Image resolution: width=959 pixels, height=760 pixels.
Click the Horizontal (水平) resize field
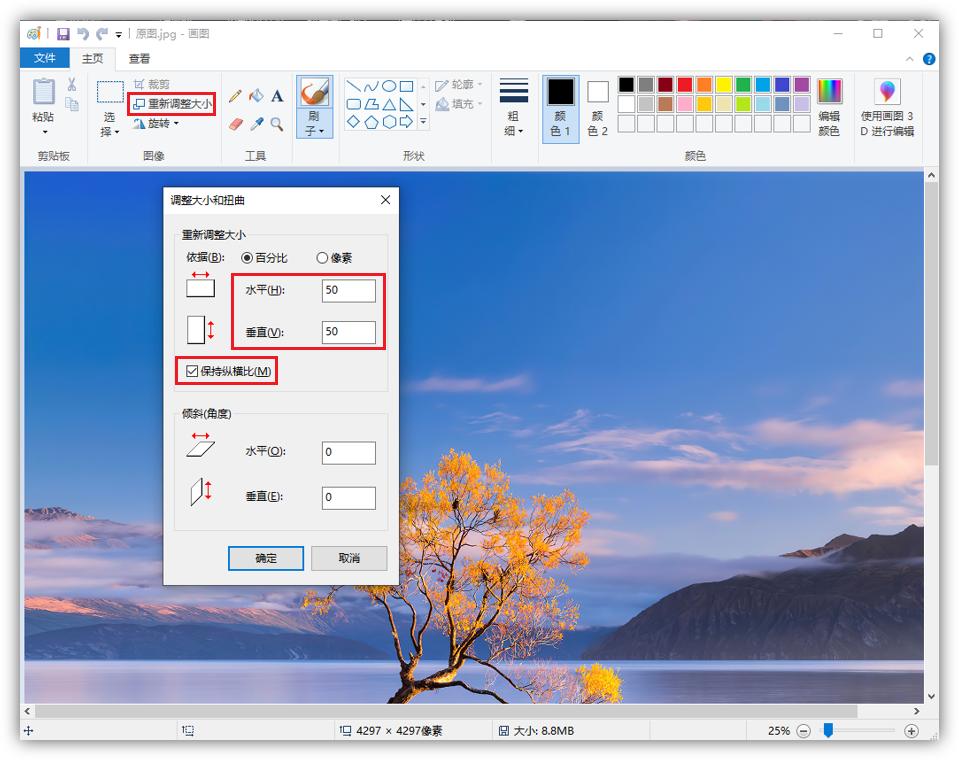[349, 290]
